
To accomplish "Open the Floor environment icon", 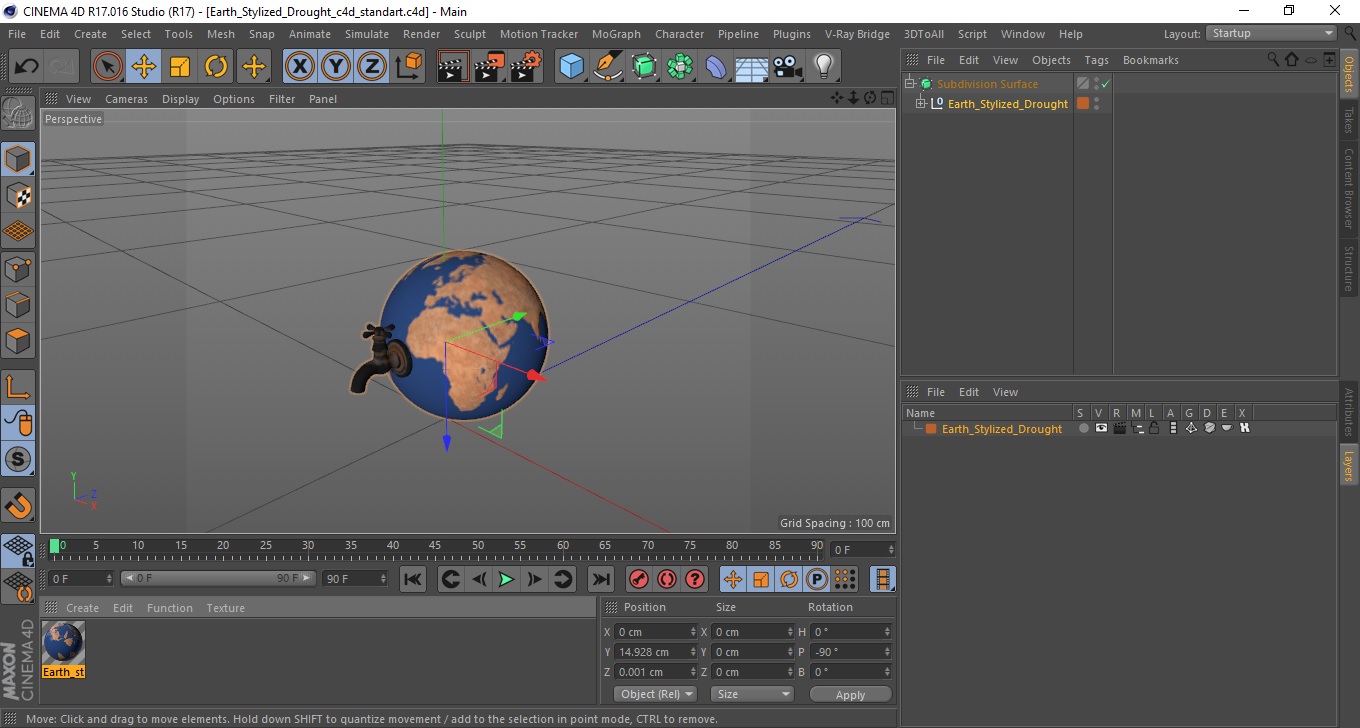I will 751,67.
